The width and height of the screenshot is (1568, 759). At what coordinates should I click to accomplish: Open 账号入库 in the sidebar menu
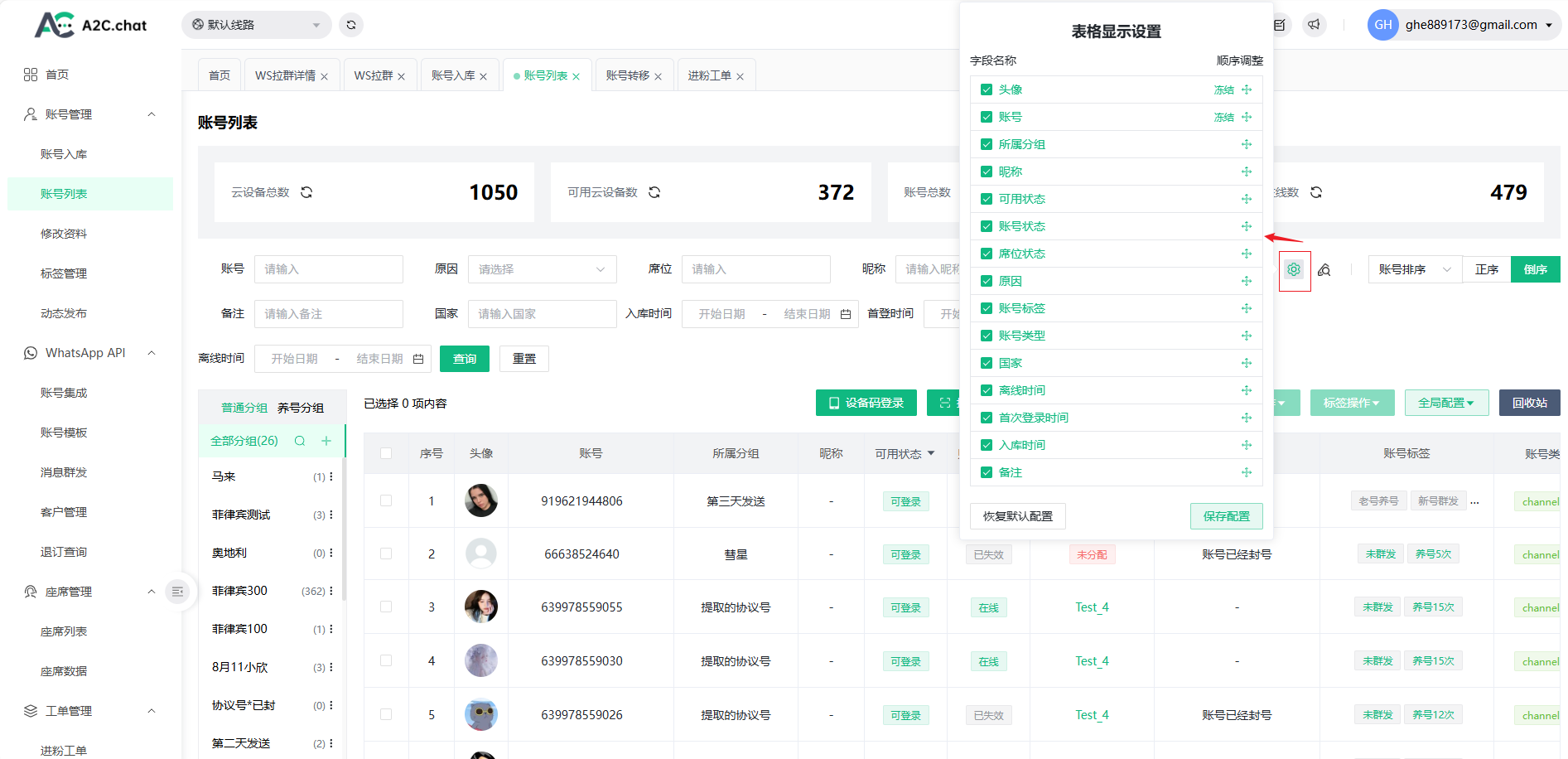(x=64, y=154)
